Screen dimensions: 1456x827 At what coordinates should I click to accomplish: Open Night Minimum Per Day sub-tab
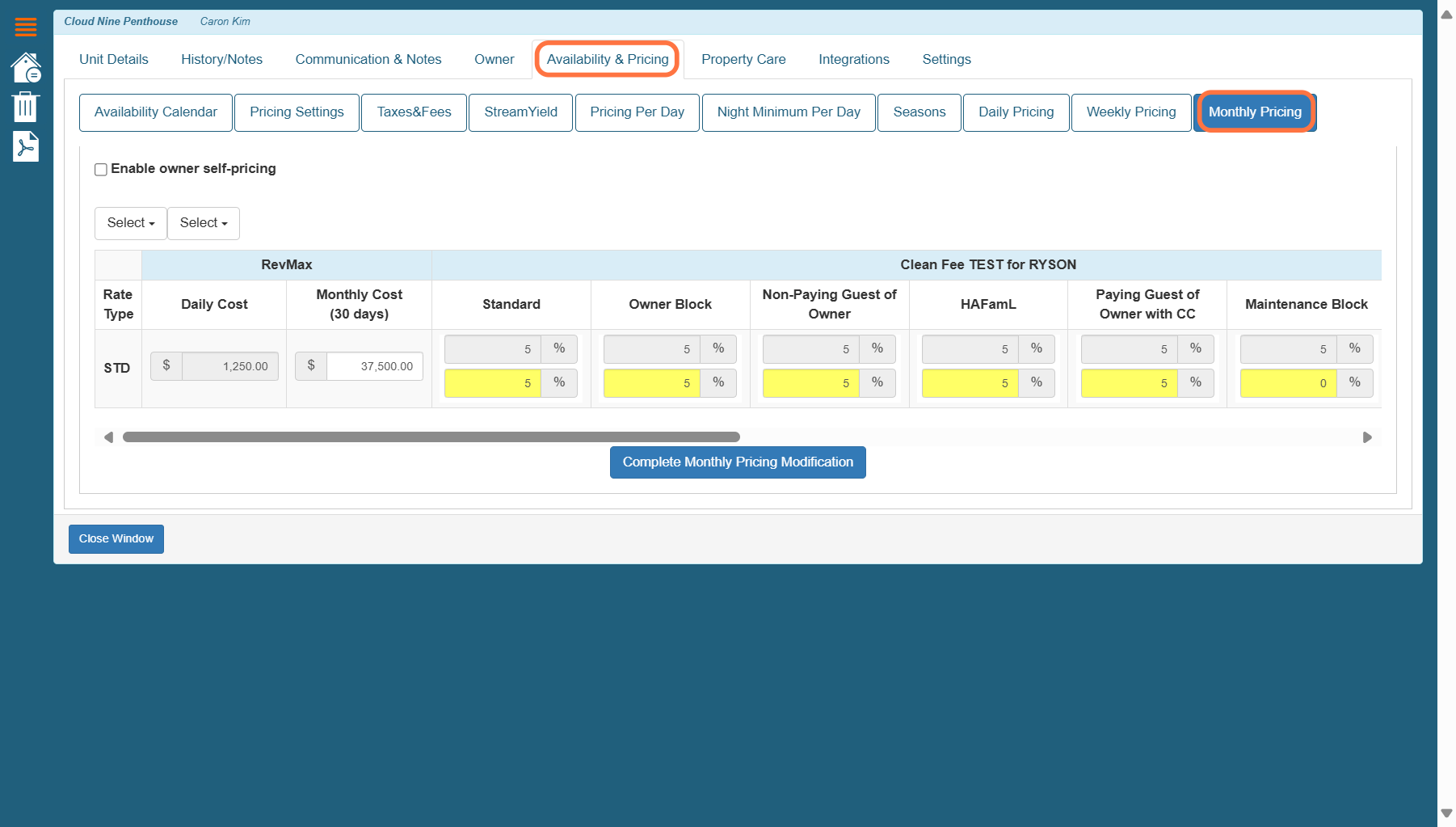[789, 112]
